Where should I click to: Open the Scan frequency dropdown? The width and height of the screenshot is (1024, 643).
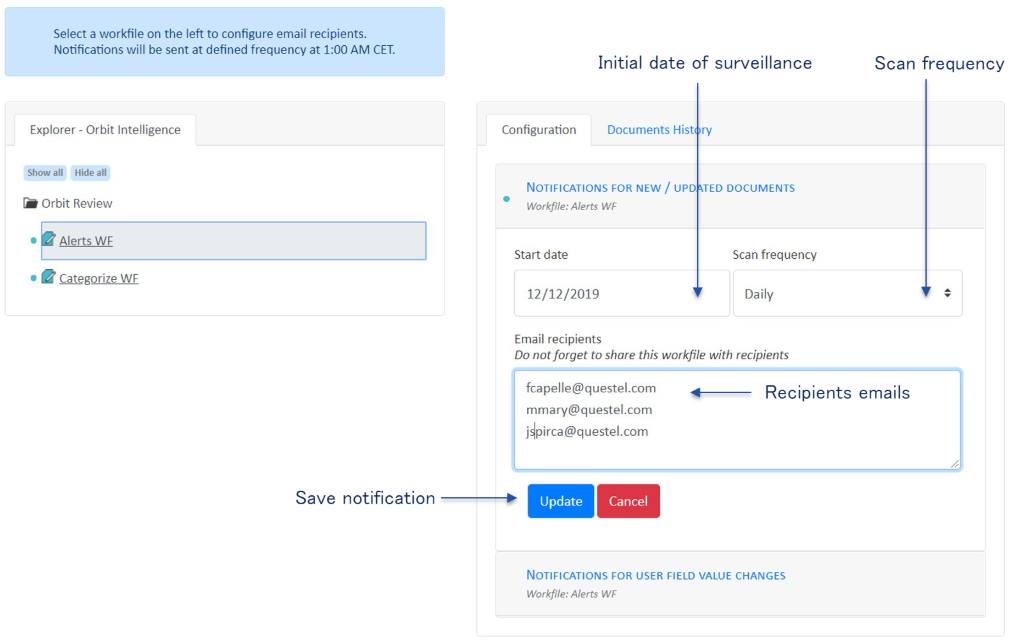click(x=847, y=294)
